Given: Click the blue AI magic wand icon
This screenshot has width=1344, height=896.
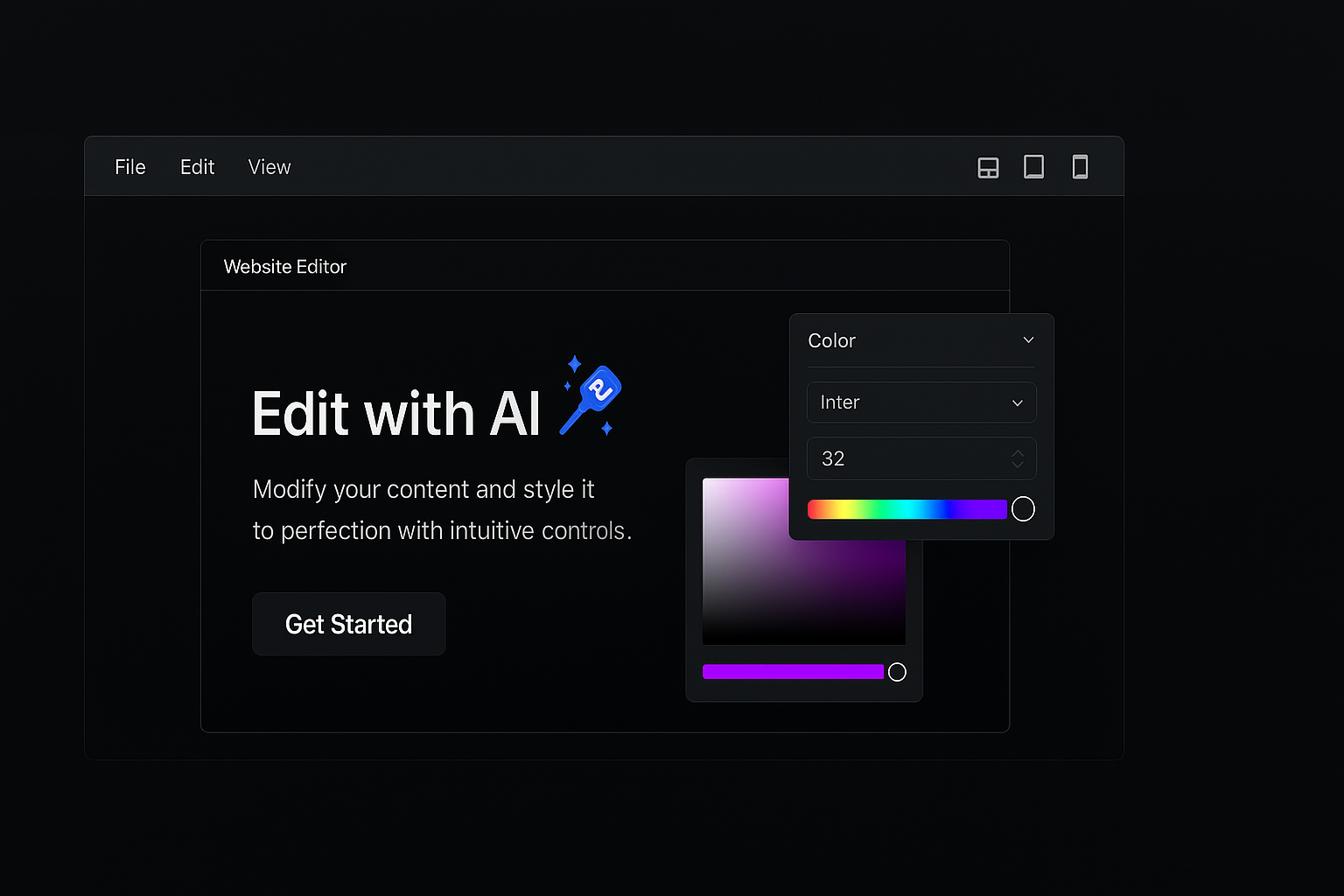Looking at the screenshot, I should (x=591, y=398).
